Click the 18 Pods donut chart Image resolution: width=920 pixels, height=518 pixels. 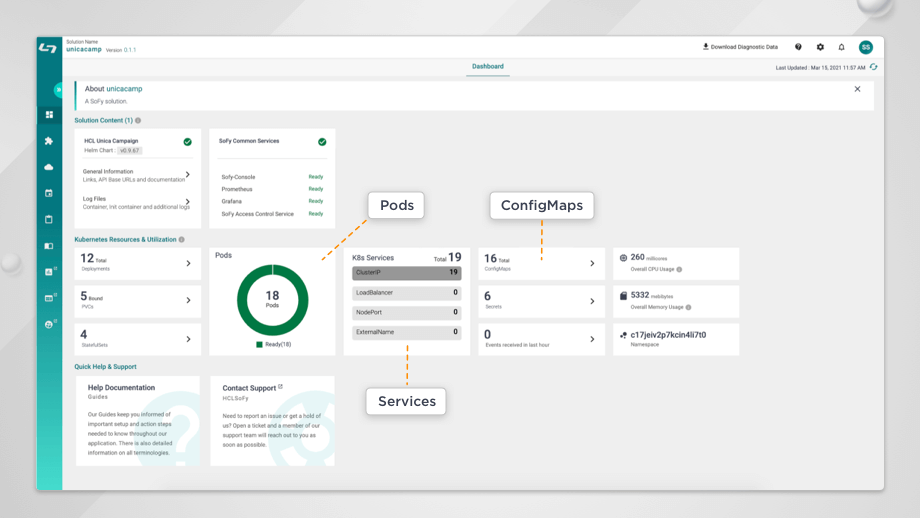(272, 300)
